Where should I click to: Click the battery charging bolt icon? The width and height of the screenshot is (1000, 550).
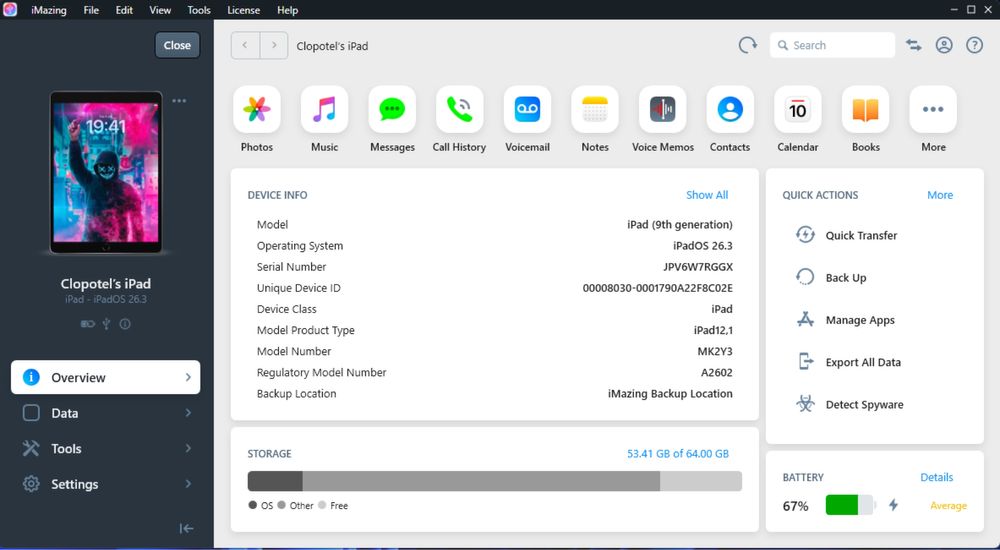coord(893,505)
